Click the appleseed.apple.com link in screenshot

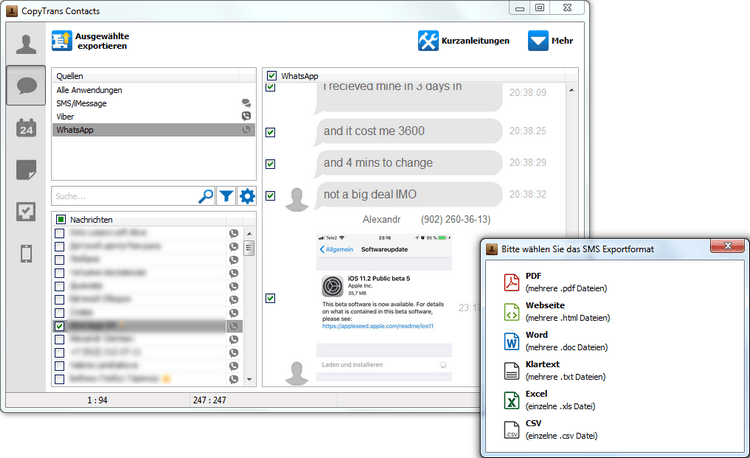(378, 326)
